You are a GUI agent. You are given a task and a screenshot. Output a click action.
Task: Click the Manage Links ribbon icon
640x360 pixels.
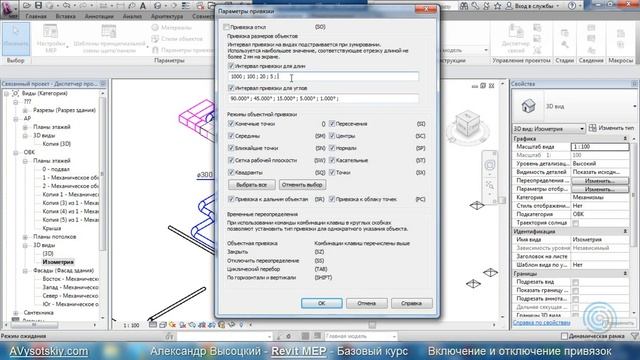516,32
